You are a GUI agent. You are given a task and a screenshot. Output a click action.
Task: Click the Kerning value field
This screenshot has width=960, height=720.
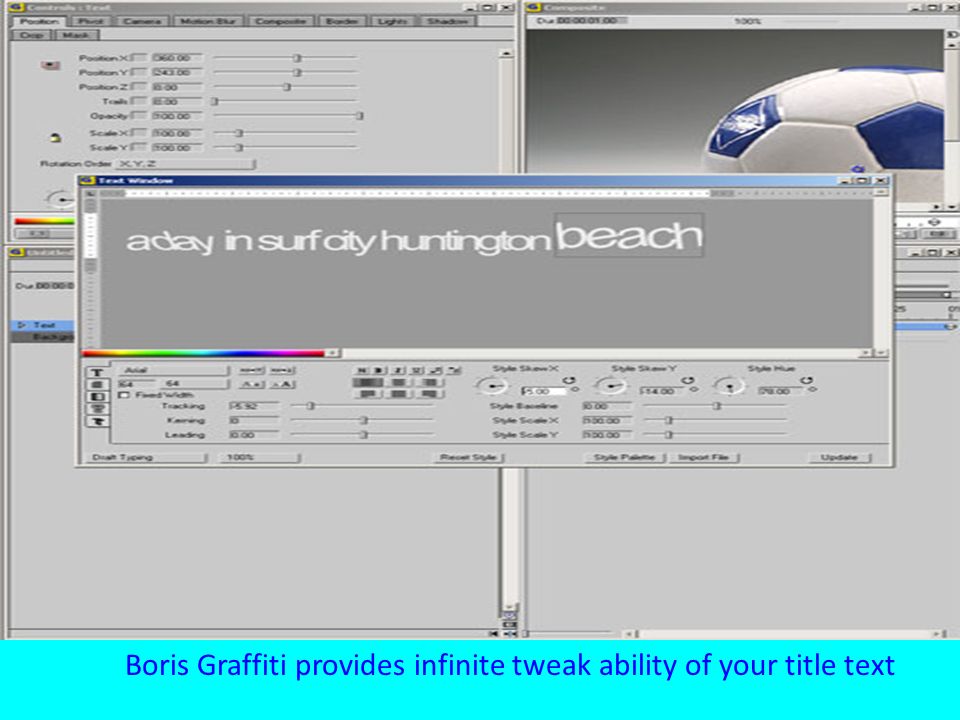[x=253, y=420]
